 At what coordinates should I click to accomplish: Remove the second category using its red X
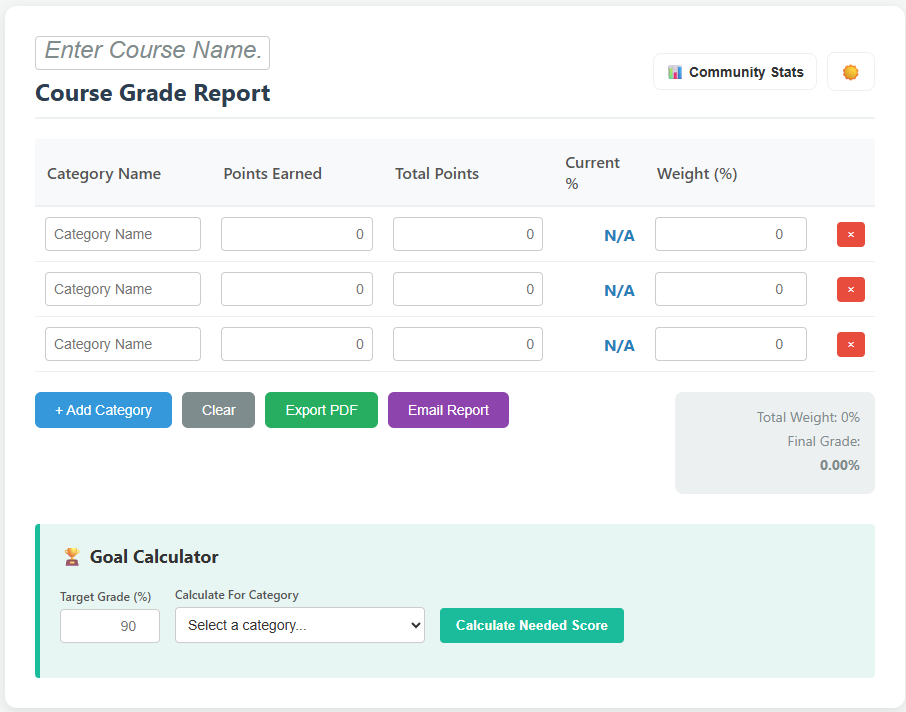850,289
